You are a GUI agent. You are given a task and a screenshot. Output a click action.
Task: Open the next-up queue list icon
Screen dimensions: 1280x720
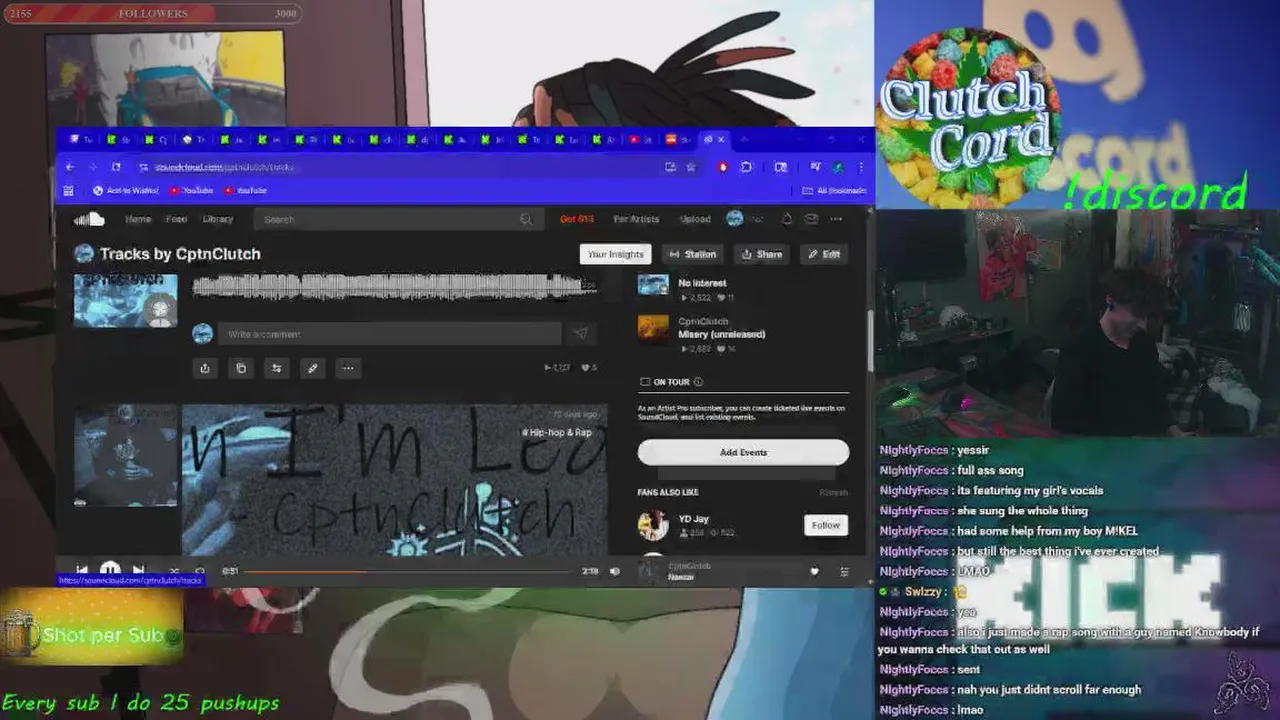click(844, 571)
